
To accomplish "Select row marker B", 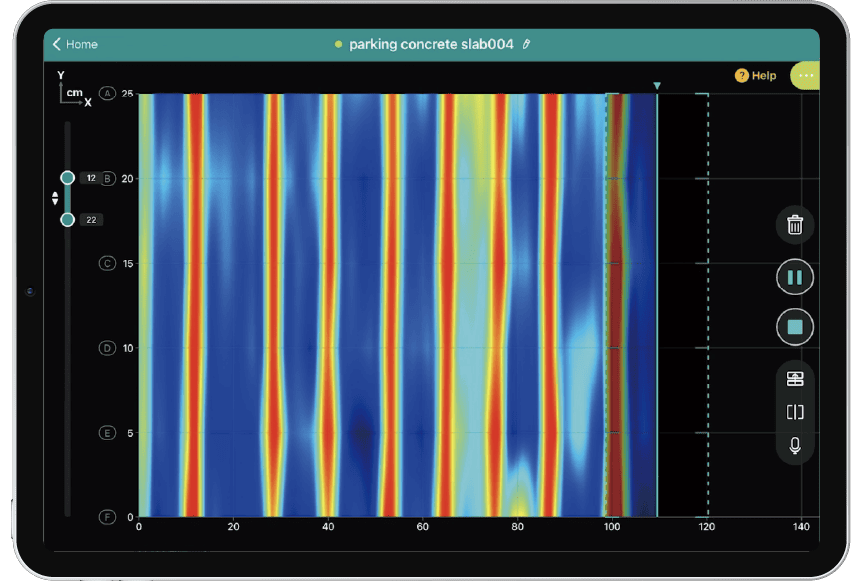I will pyautogui.click(x=107, y=179).
